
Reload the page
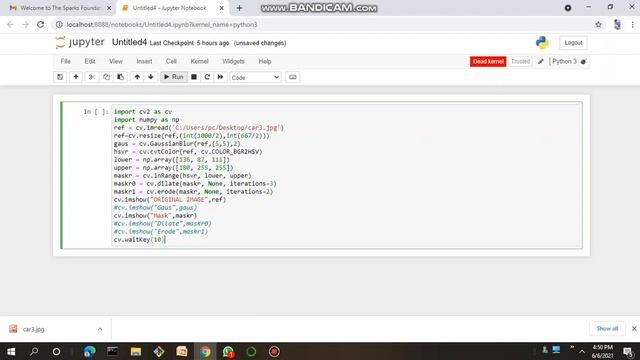(x=40, y=24)
